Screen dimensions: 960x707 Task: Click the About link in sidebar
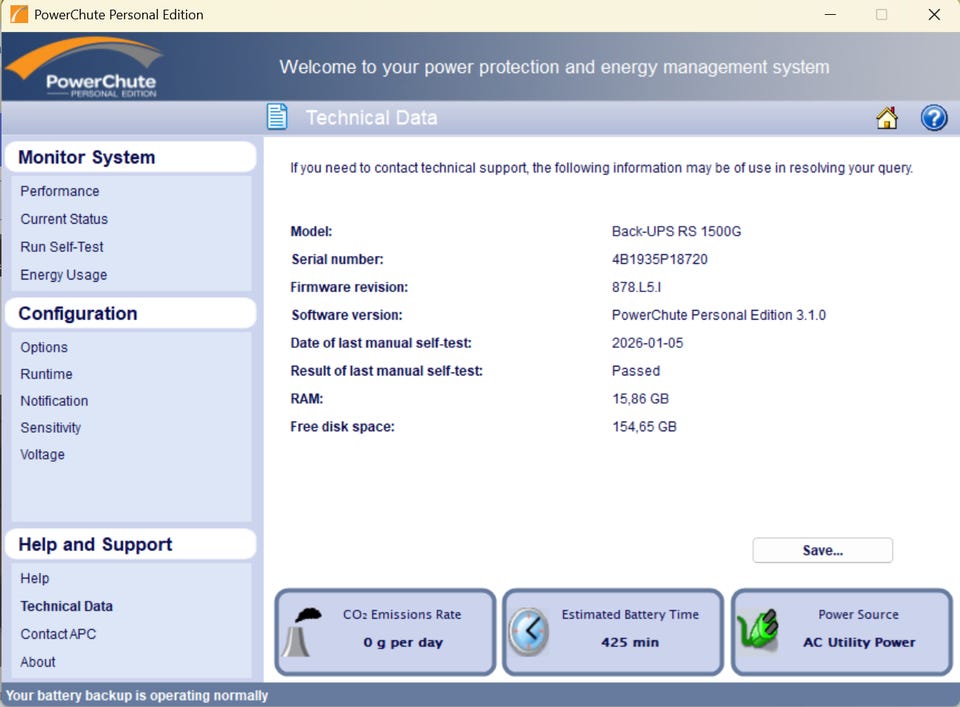pos(38,662)
